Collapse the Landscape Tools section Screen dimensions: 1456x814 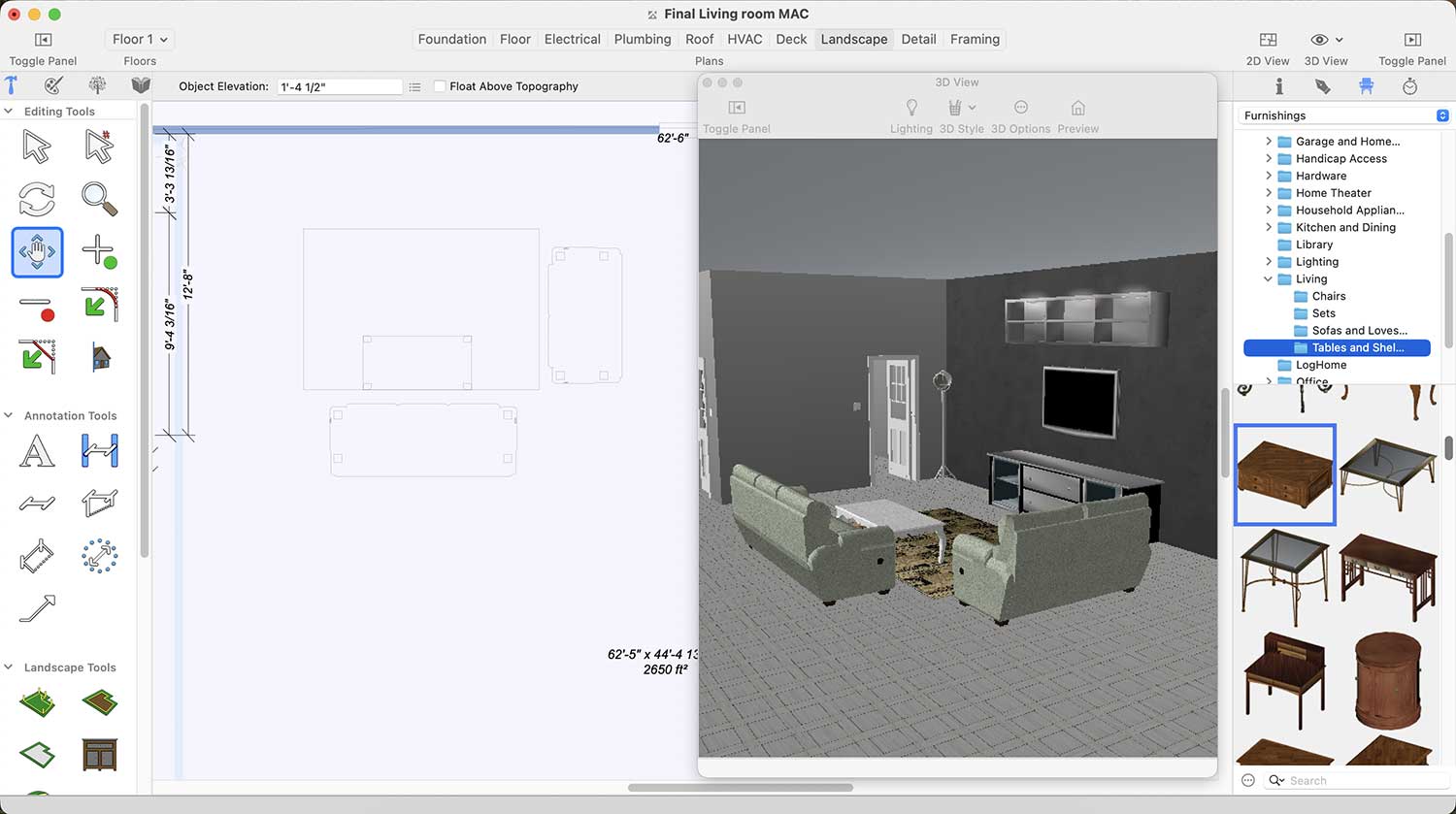coord(9,667)
